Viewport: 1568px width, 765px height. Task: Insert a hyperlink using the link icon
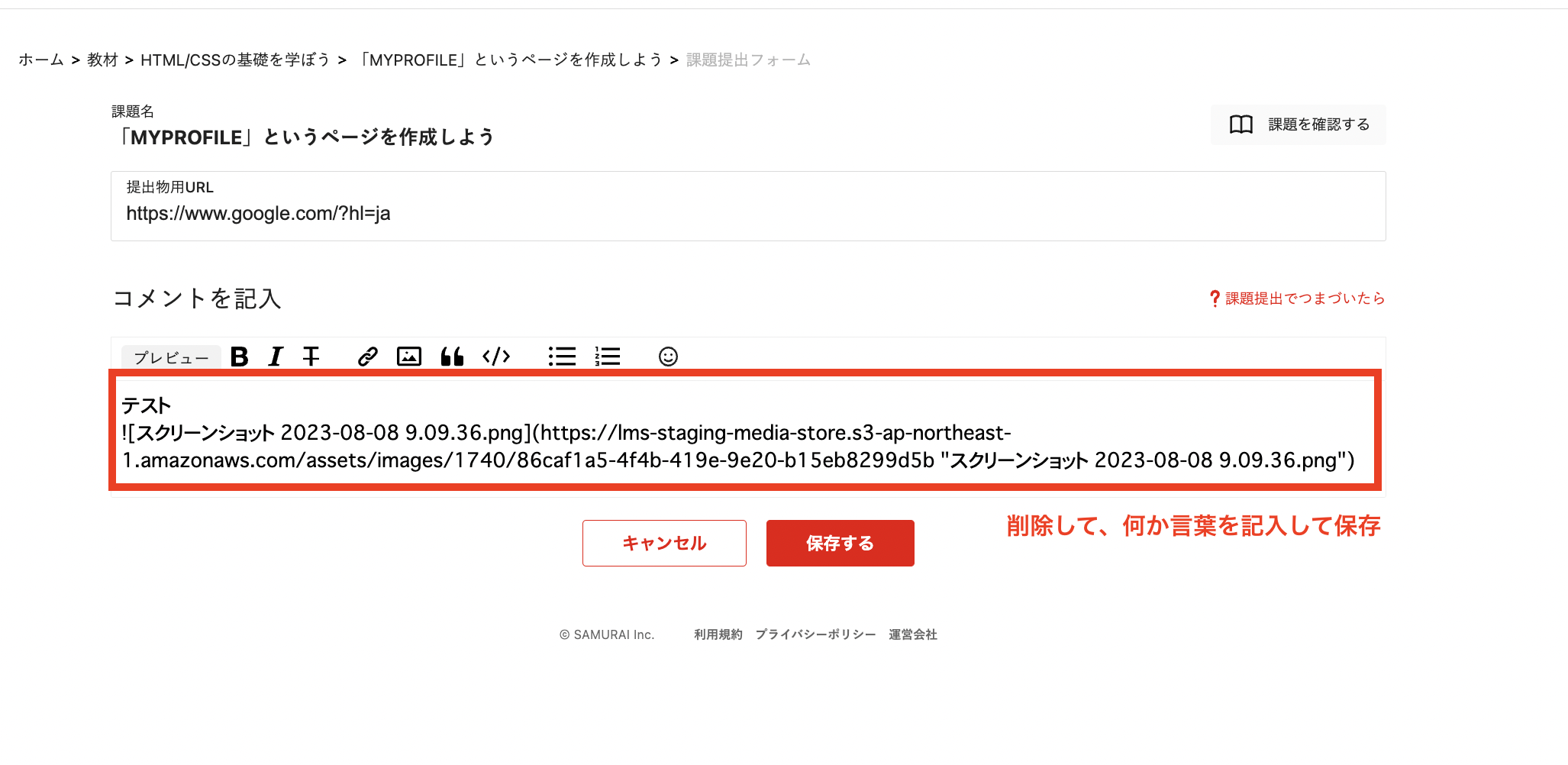click(367, 356)
